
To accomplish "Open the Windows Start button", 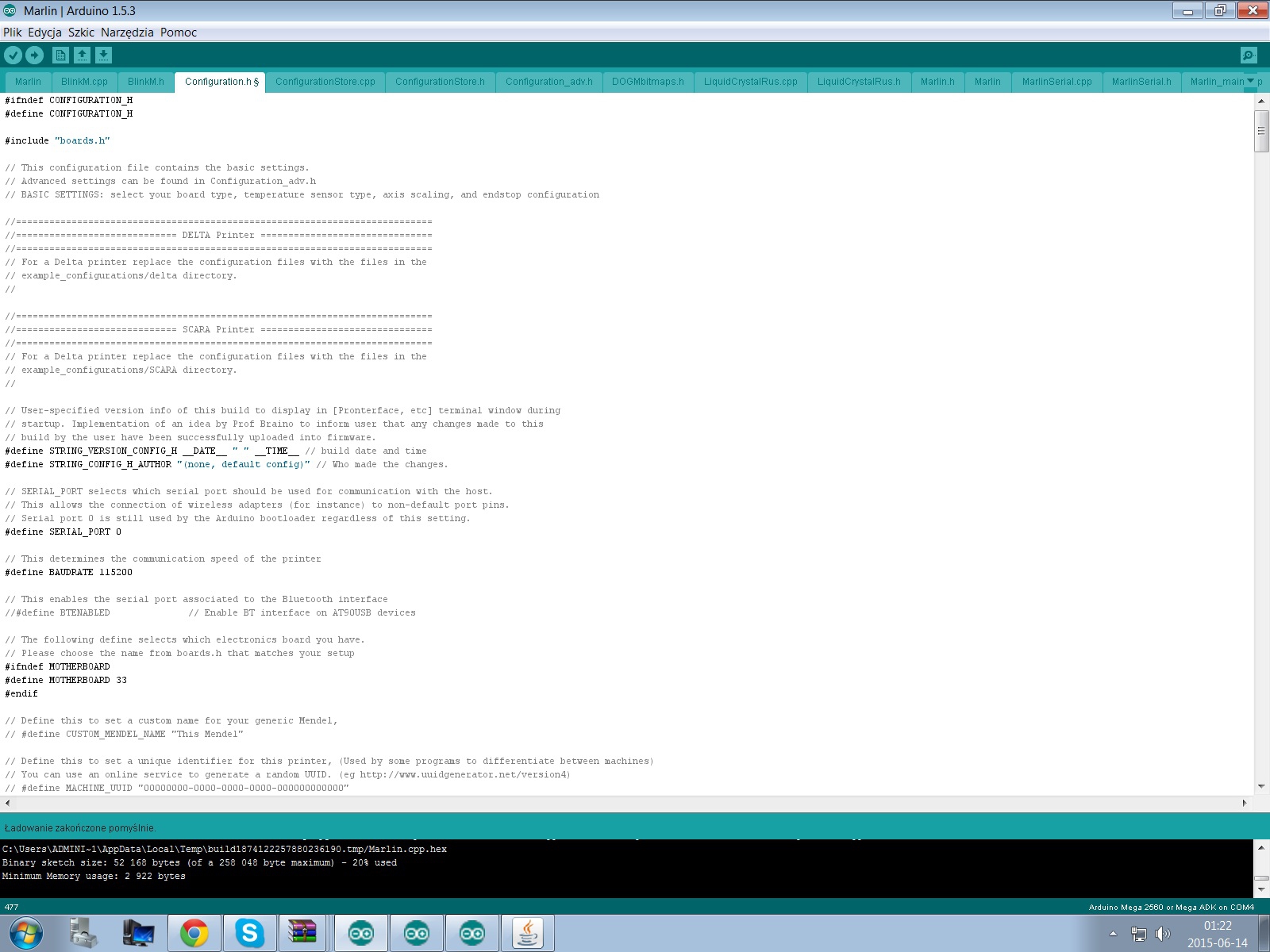I will pyautogui.click(x=25, y=933).
